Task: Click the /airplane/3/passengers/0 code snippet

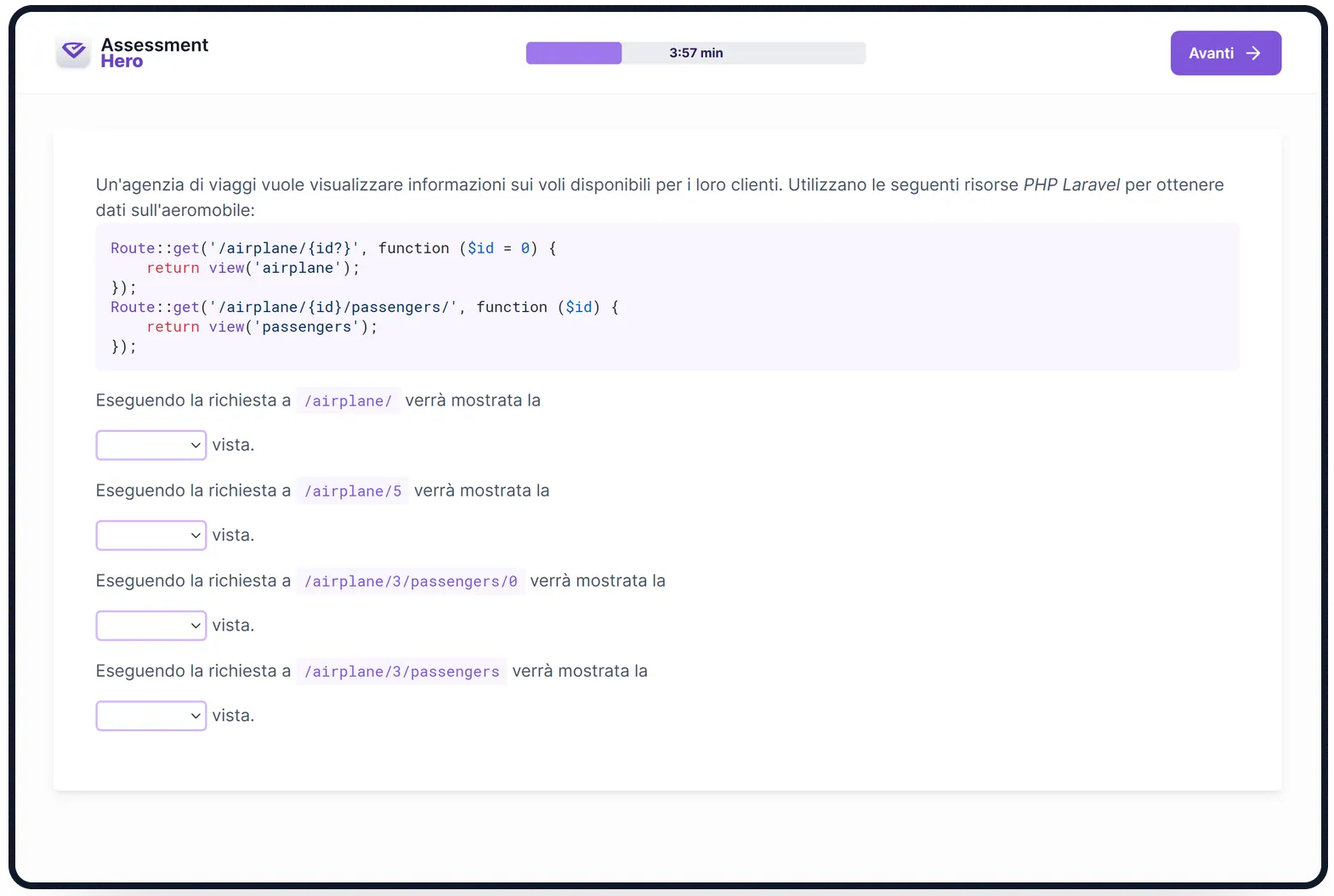Action: (x=411, y=581)
